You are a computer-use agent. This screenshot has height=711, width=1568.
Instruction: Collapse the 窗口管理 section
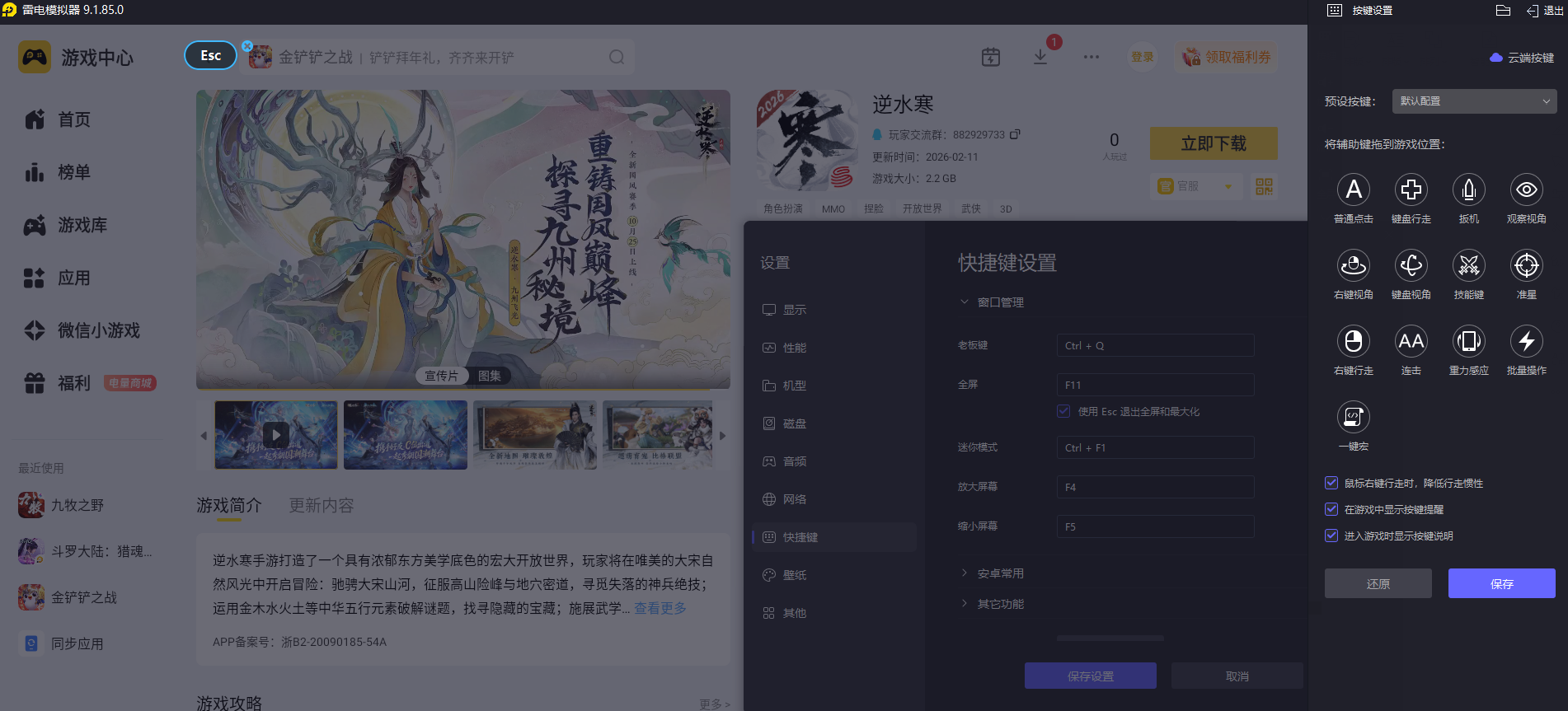click(1000, 302)
